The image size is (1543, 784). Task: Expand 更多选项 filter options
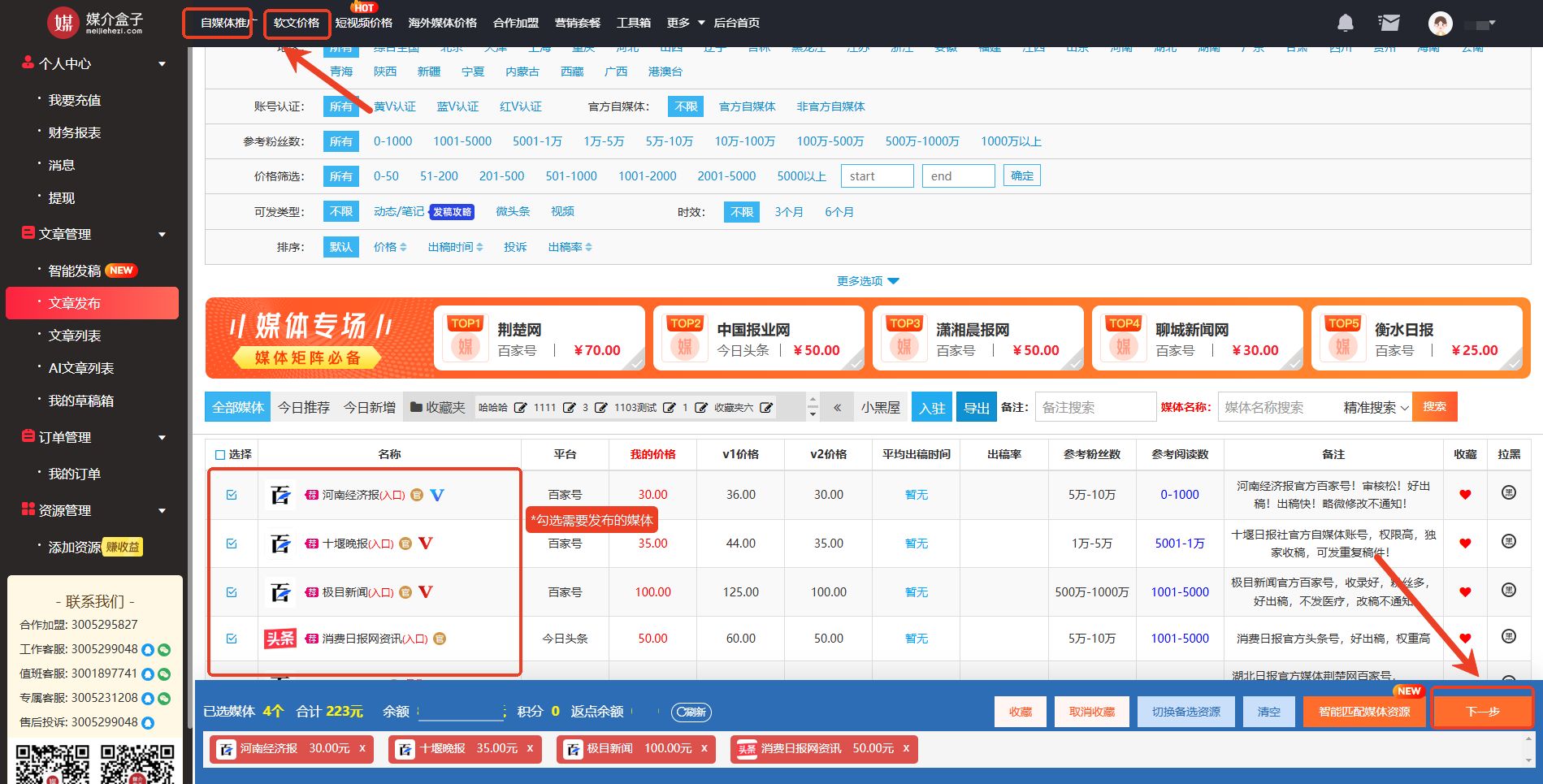(867, 281)
